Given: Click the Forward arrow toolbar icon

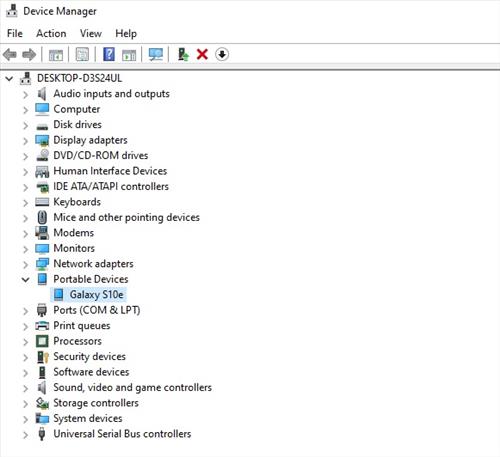Looking at the screenshot, I should point(29,54).
